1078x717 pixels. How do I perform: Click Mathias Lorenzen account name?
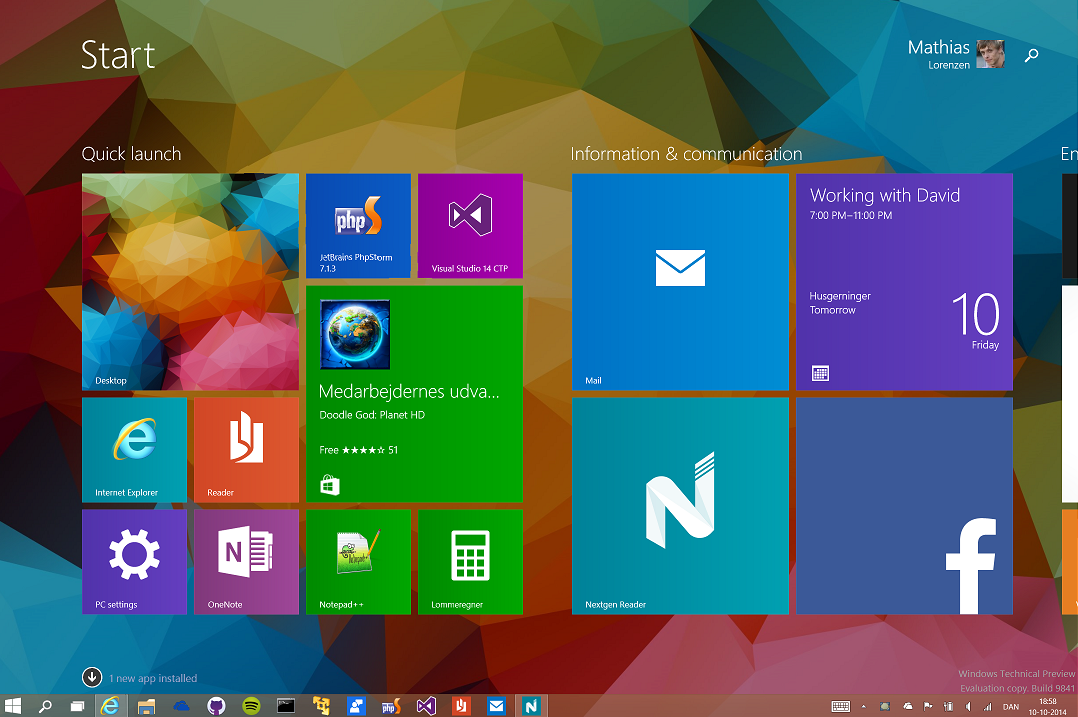pyautogui.click(x=938, y=53)
